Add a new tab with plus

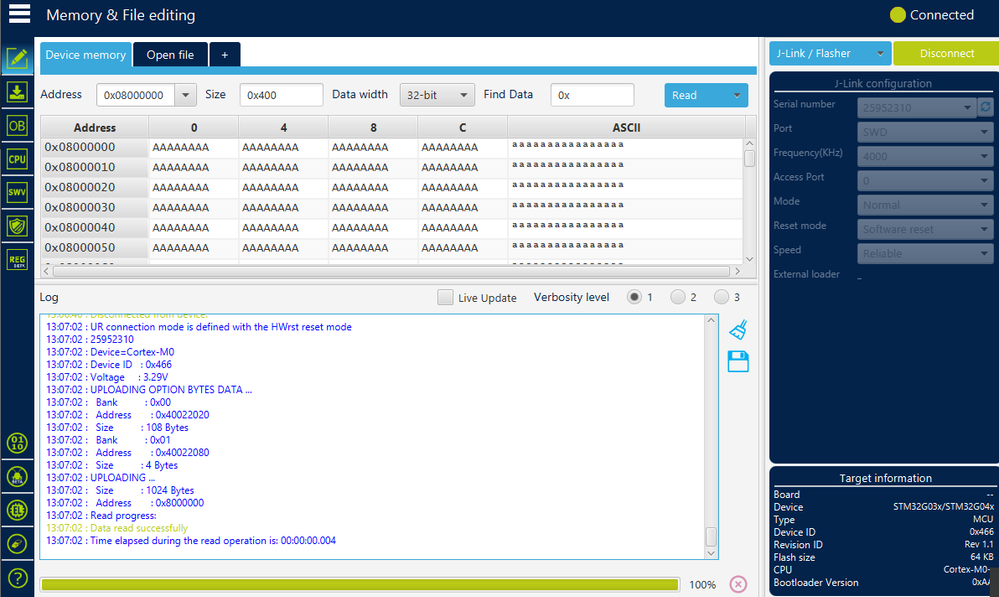tap(224, 55)
